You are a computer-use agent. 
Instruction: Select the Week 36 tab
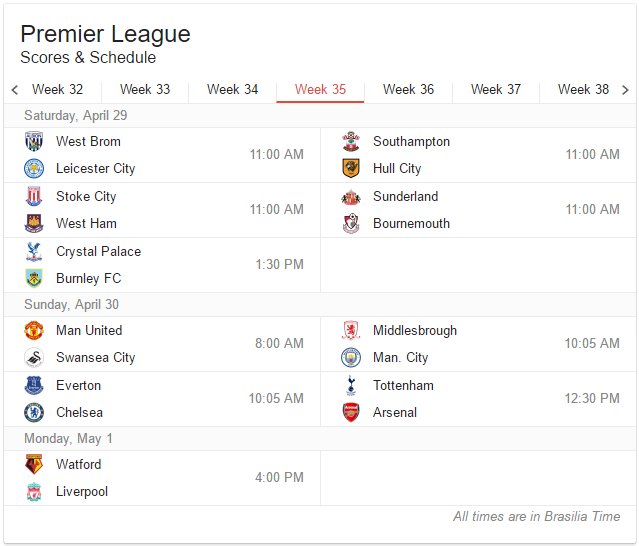pyautogui.click(x=408, y=90)
